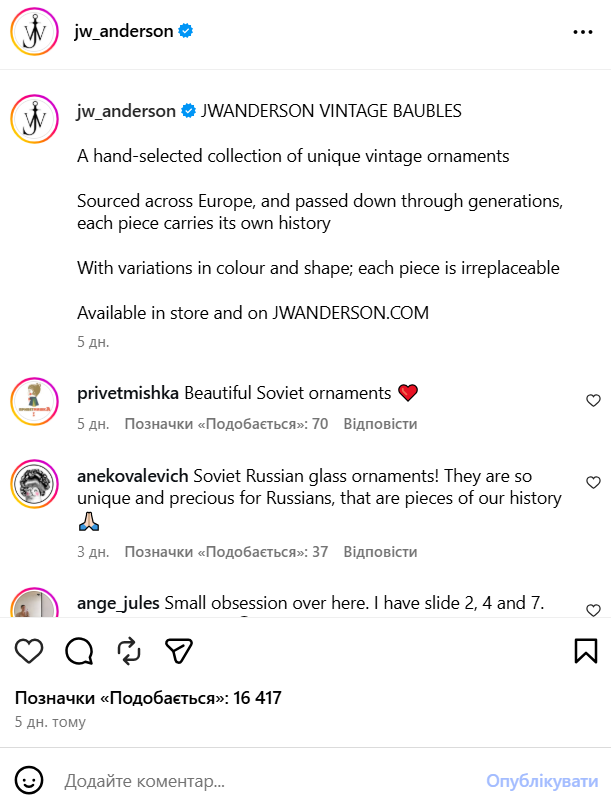Open the three-dot more options menu

click(x=583, y=32)
